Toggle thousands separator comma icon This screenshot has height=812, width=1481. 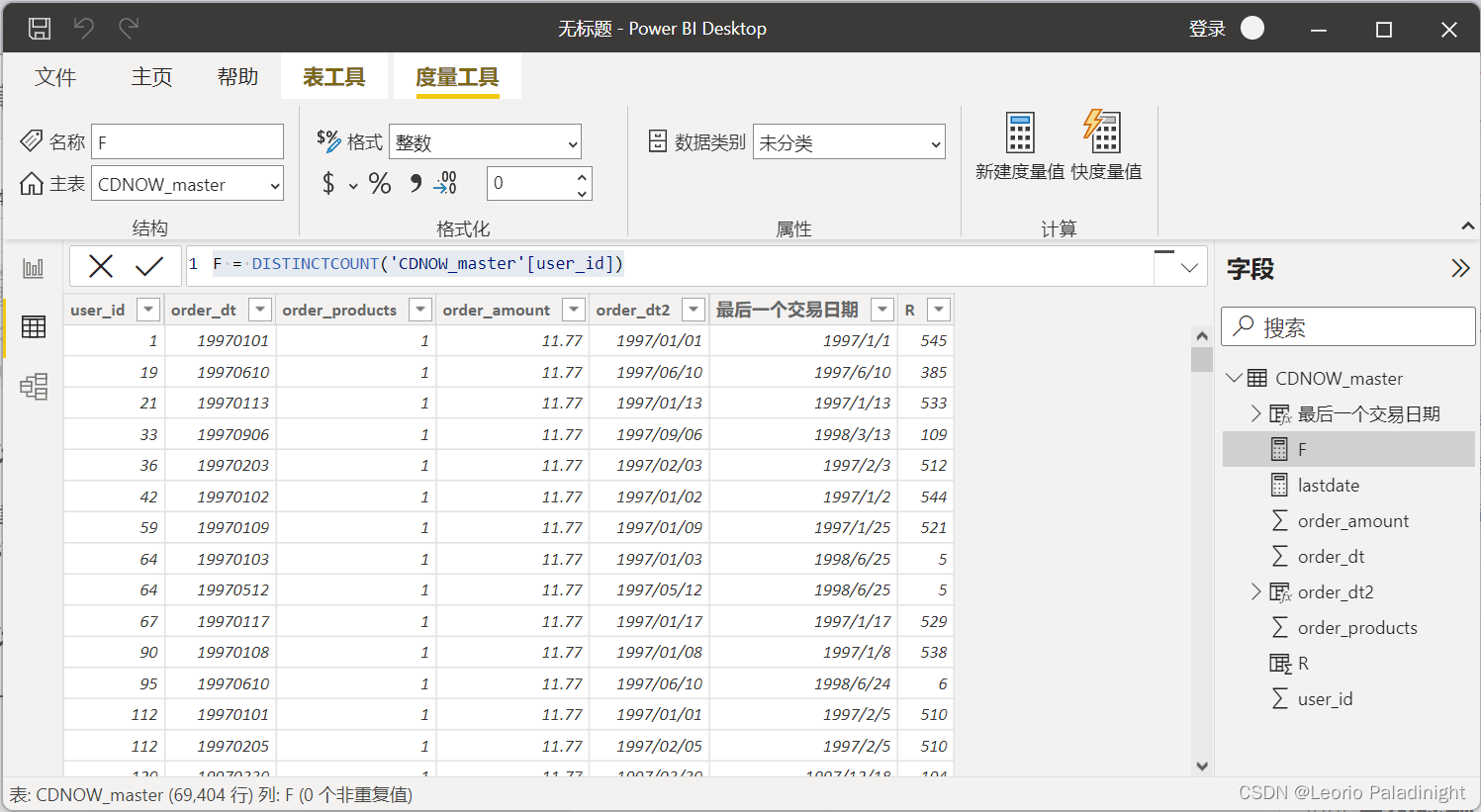coord(416,183)
